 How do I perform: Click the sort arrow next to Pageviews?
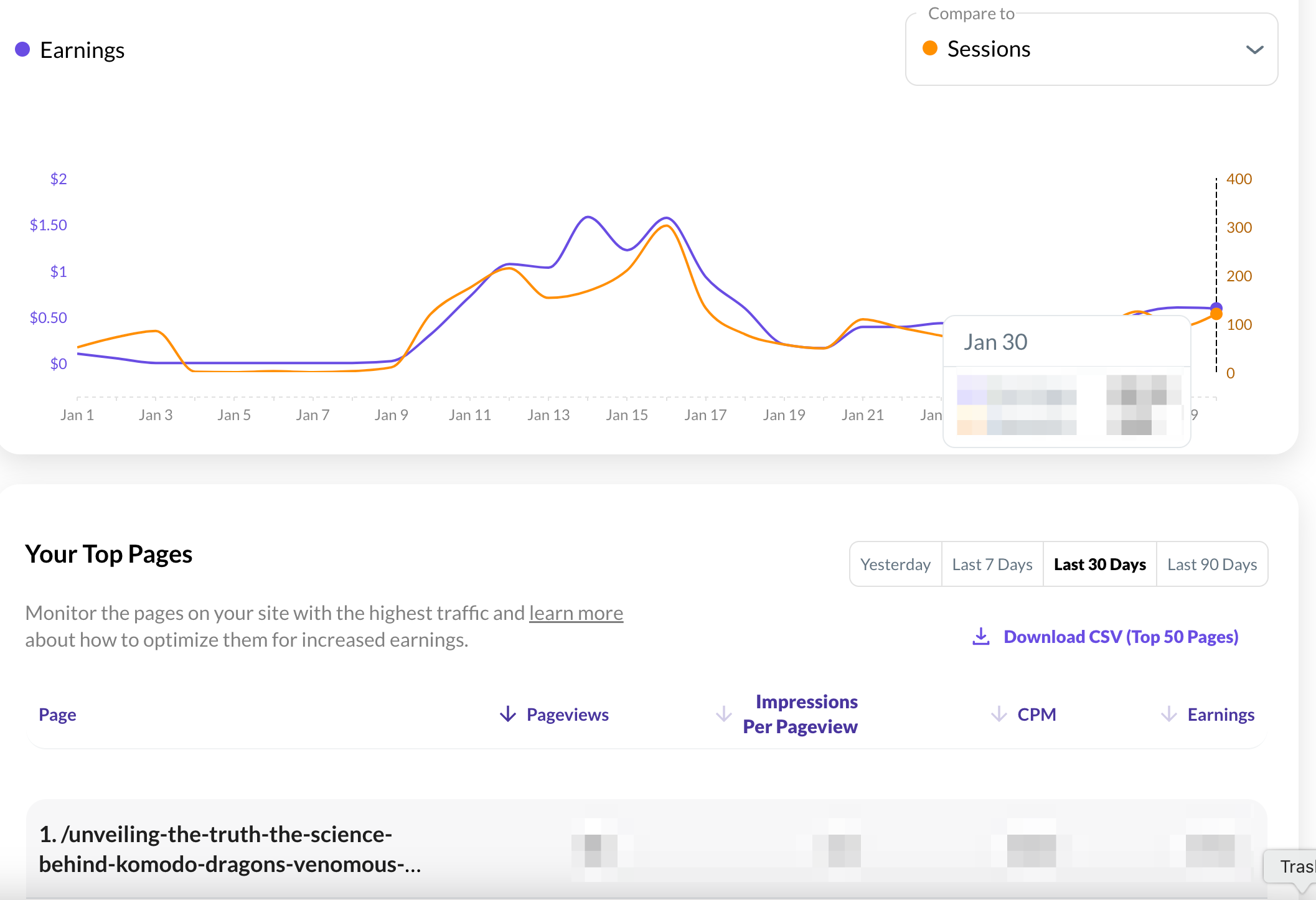pos(508,715)
